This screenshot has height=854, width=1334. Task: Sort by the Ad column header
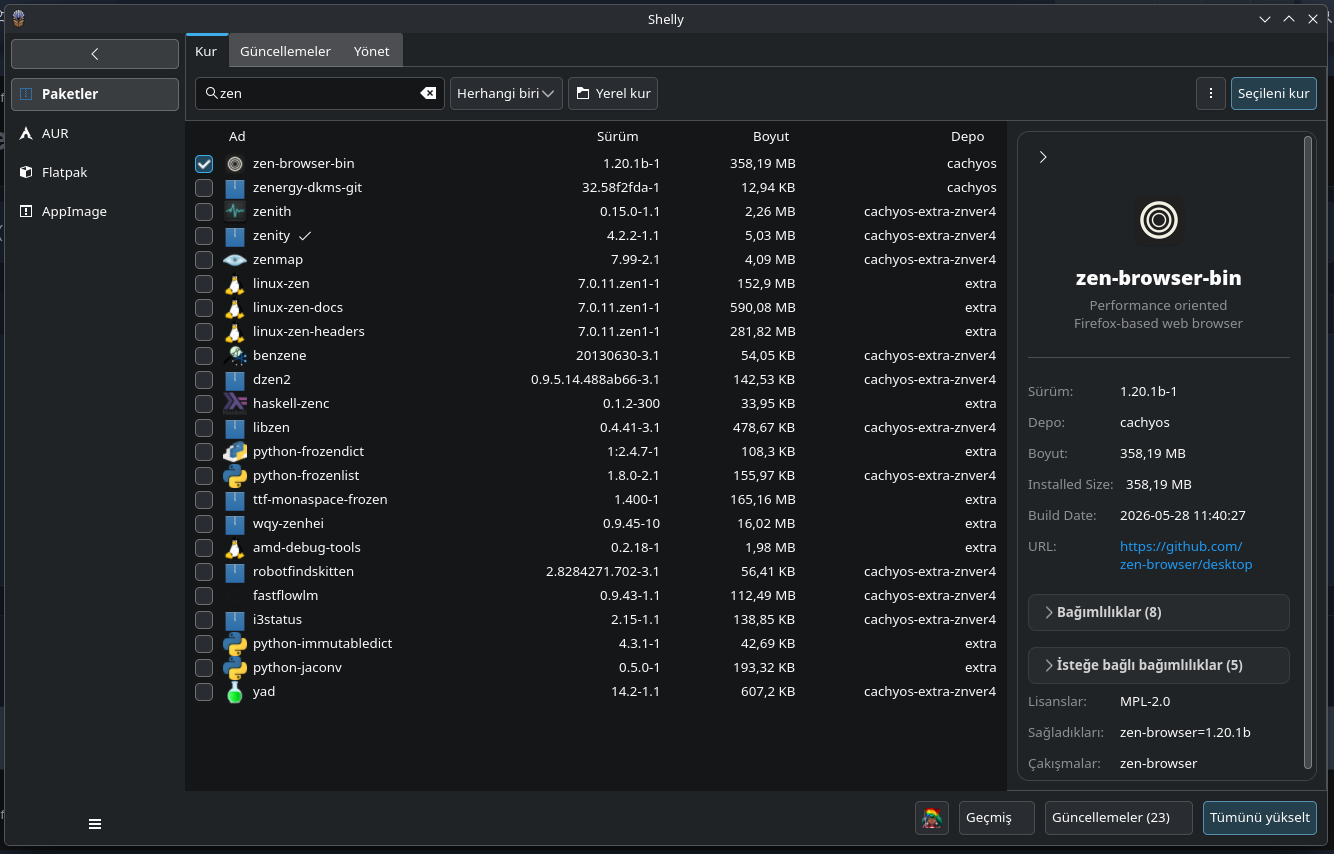pyautogui.click(x=237, y=137)
